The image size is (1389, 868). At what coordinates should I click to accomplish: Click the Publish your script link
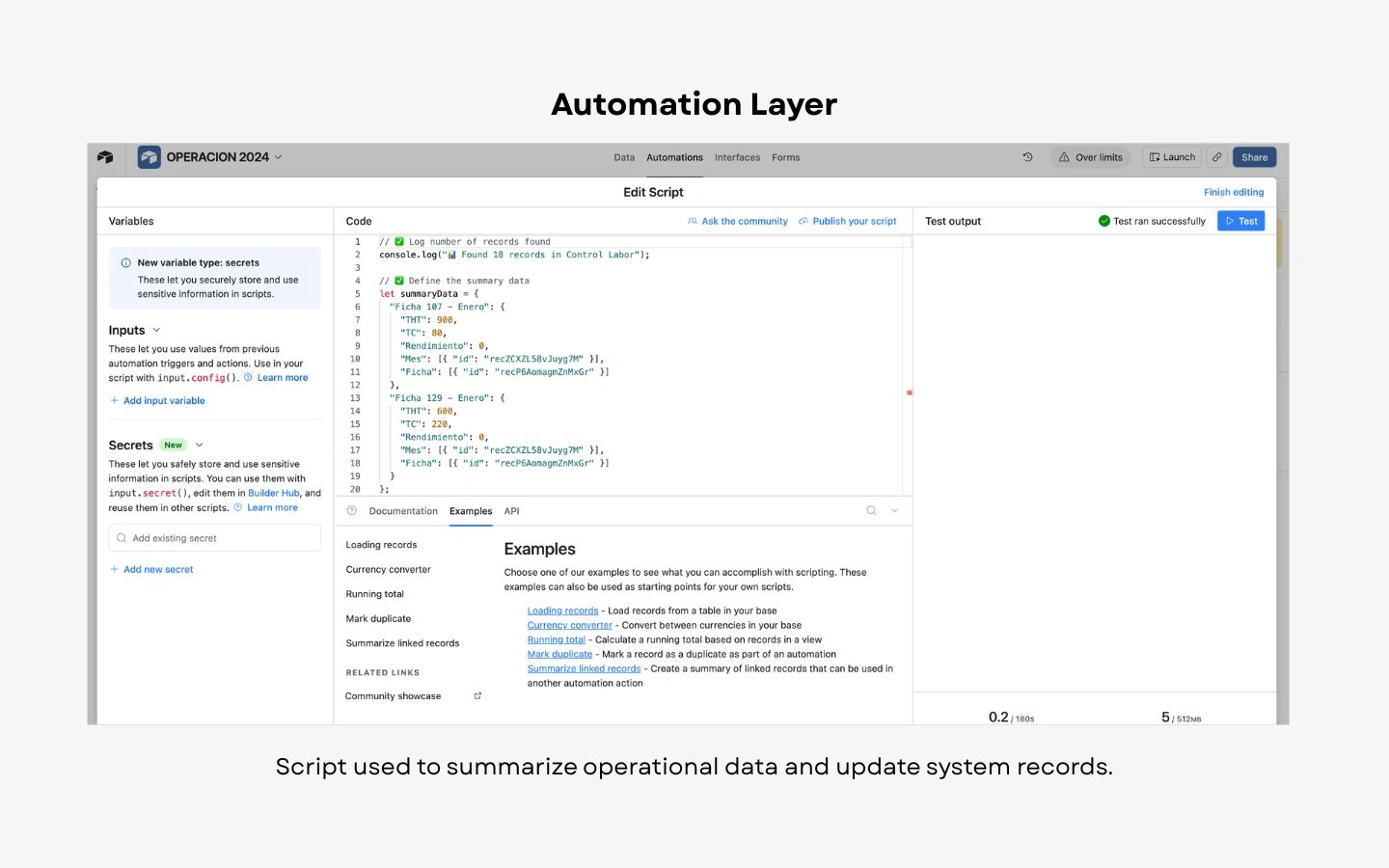coord(848,221)
